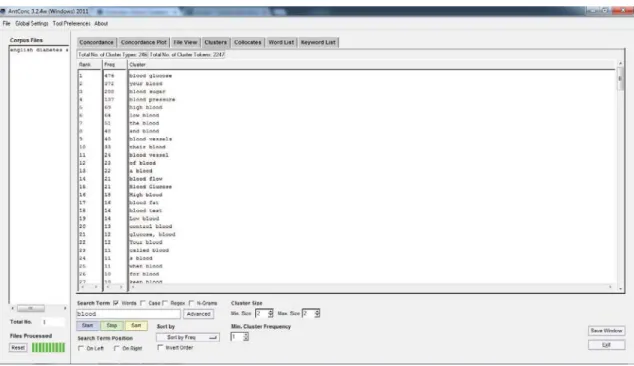634x366 pixels.
Task: Check the On Right search position
Action: (117, 348)
